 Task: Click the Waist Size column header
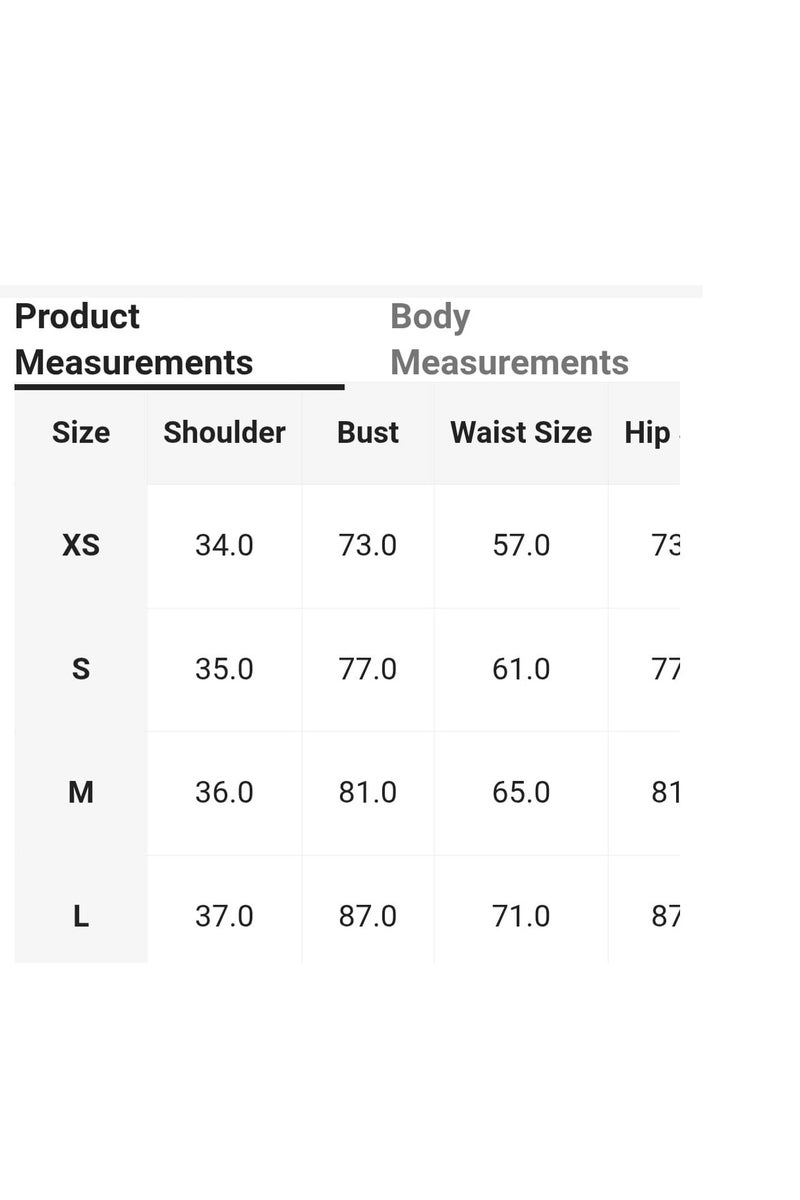click(x=521, y=433)
